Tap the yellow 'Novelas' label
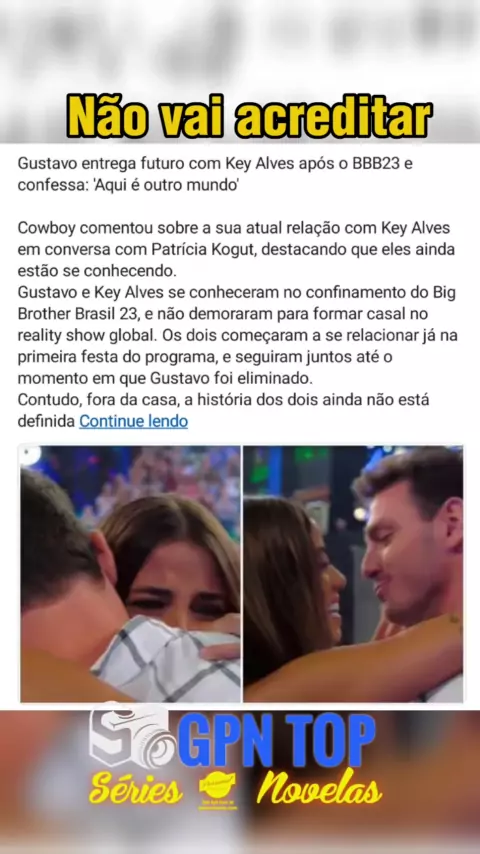This screenshot has width=480, height=854. pos(319,787)
